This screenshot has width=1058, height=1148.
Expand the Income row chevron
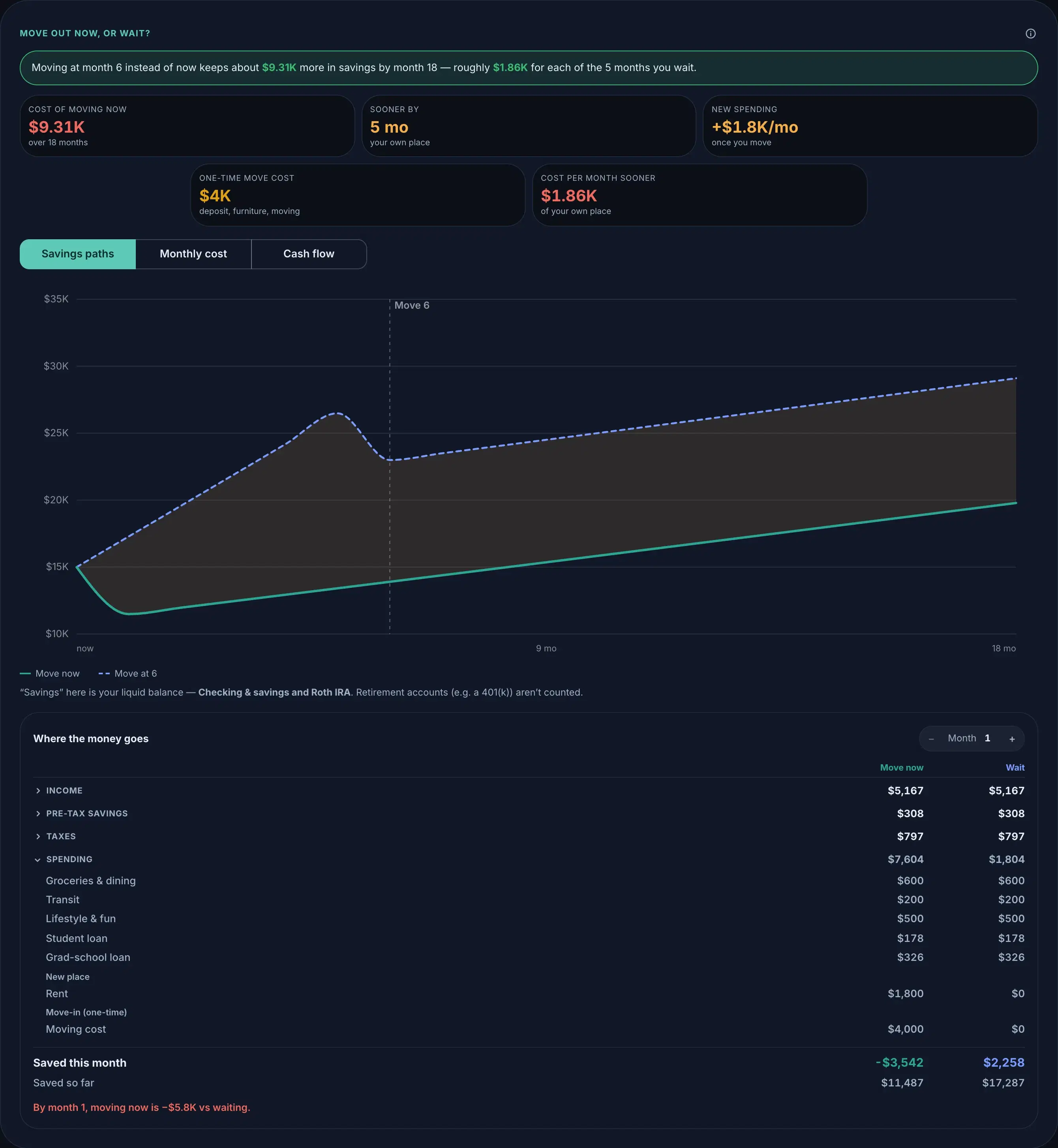[38, 791]
